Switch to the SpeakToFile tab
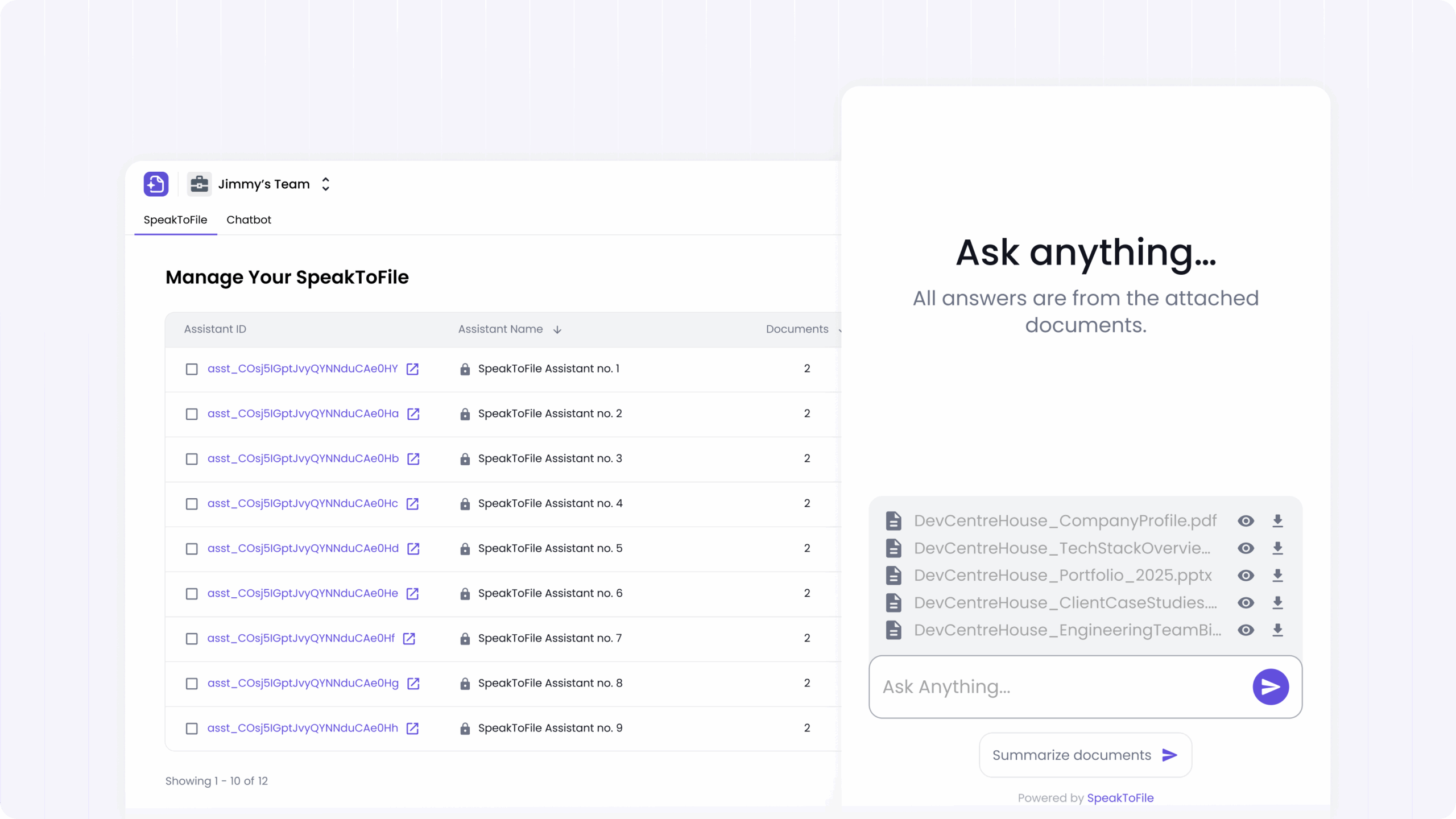The image size is (1456, 819). click(x=175, y=220)
